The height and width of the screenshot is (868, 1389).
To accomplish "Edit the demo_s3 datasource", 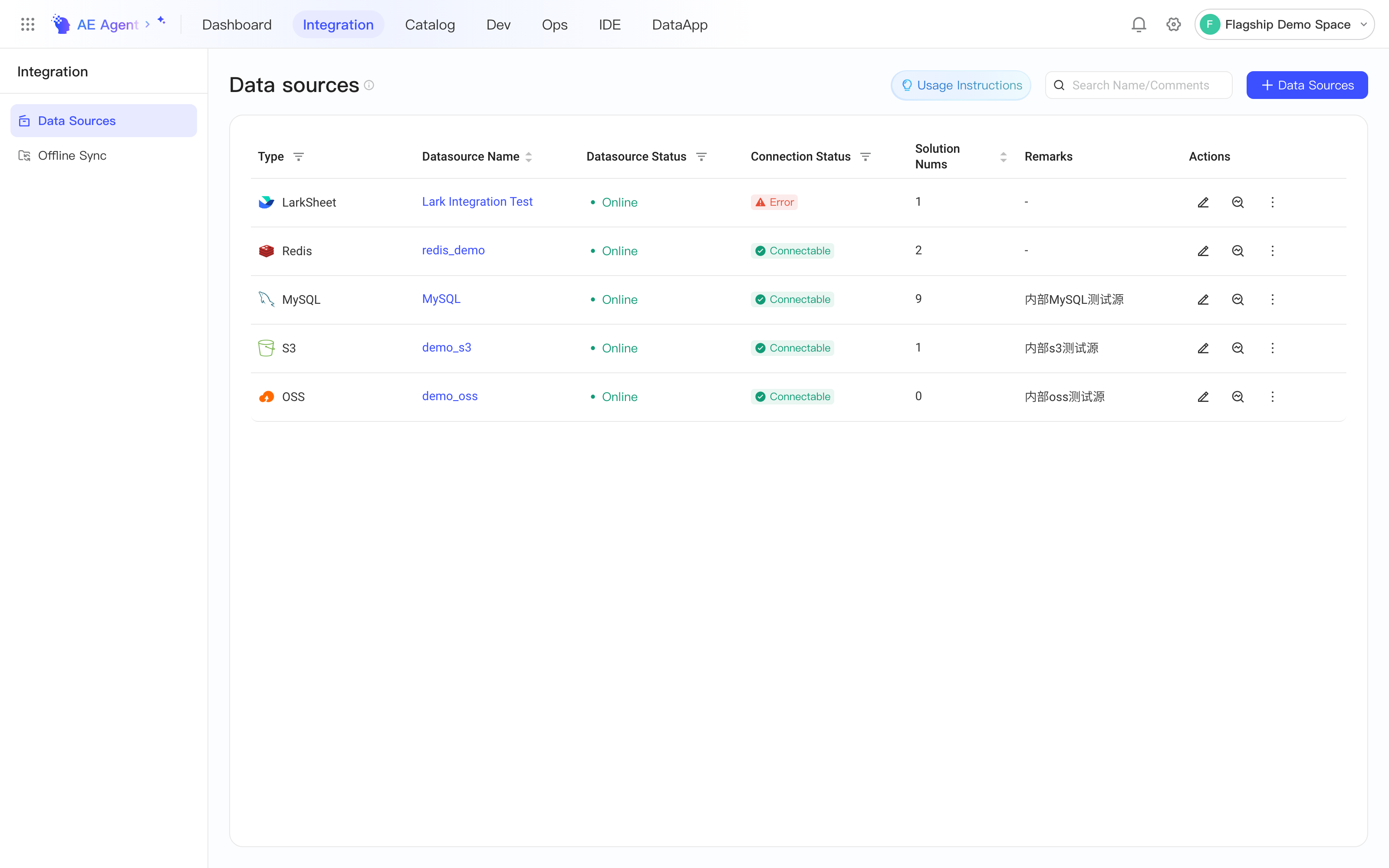I will tap(1203, 348).
